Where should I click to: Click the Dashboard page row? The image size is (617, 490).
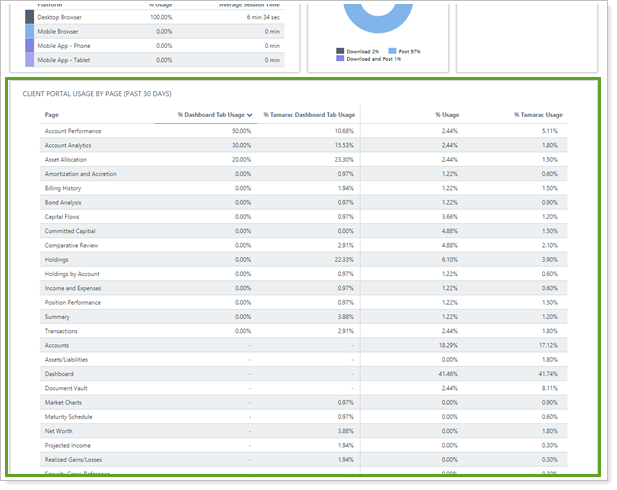tap(59, 373)
